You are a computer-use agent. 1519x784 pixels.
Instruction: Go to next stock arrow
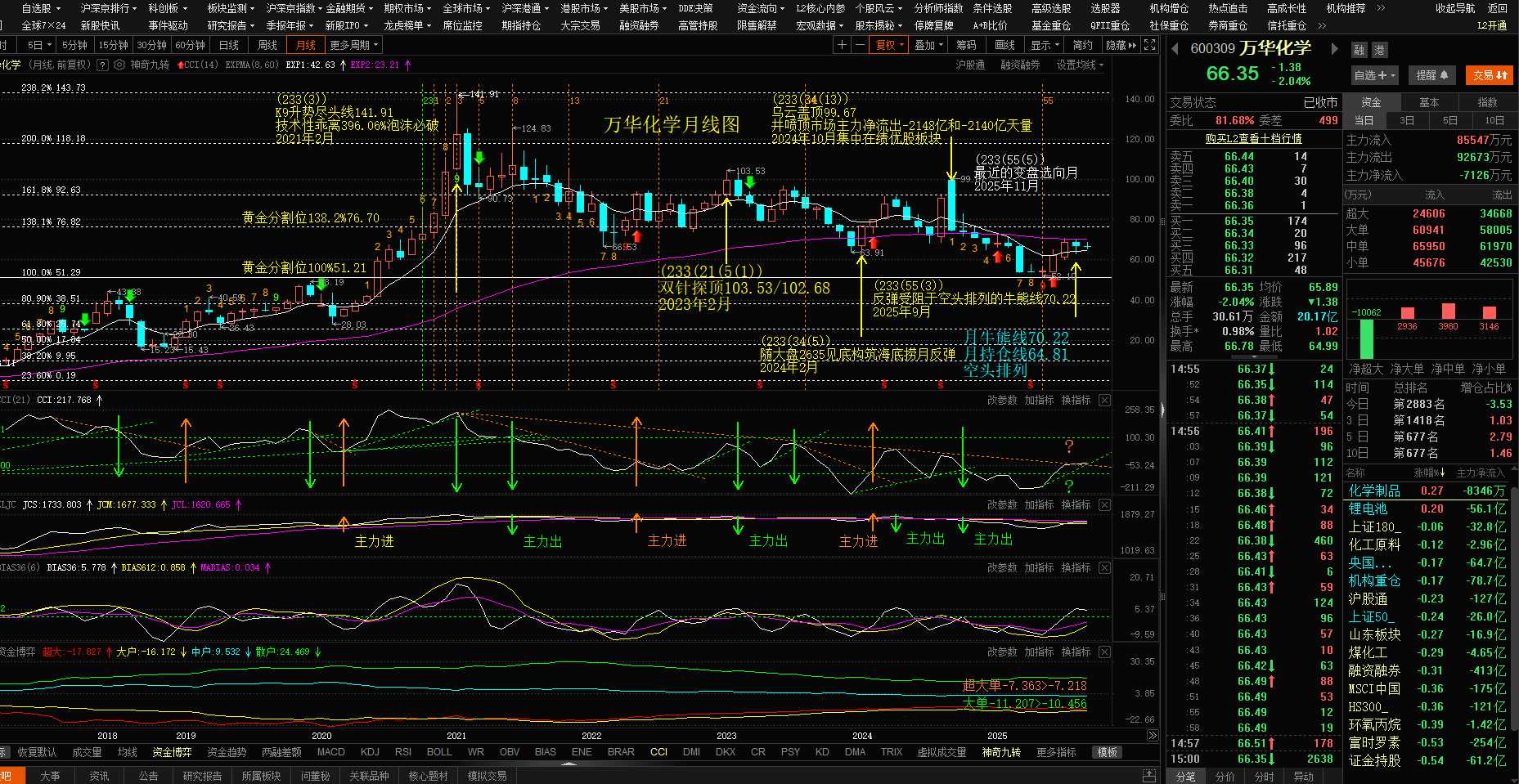(x=1334, y=49)
